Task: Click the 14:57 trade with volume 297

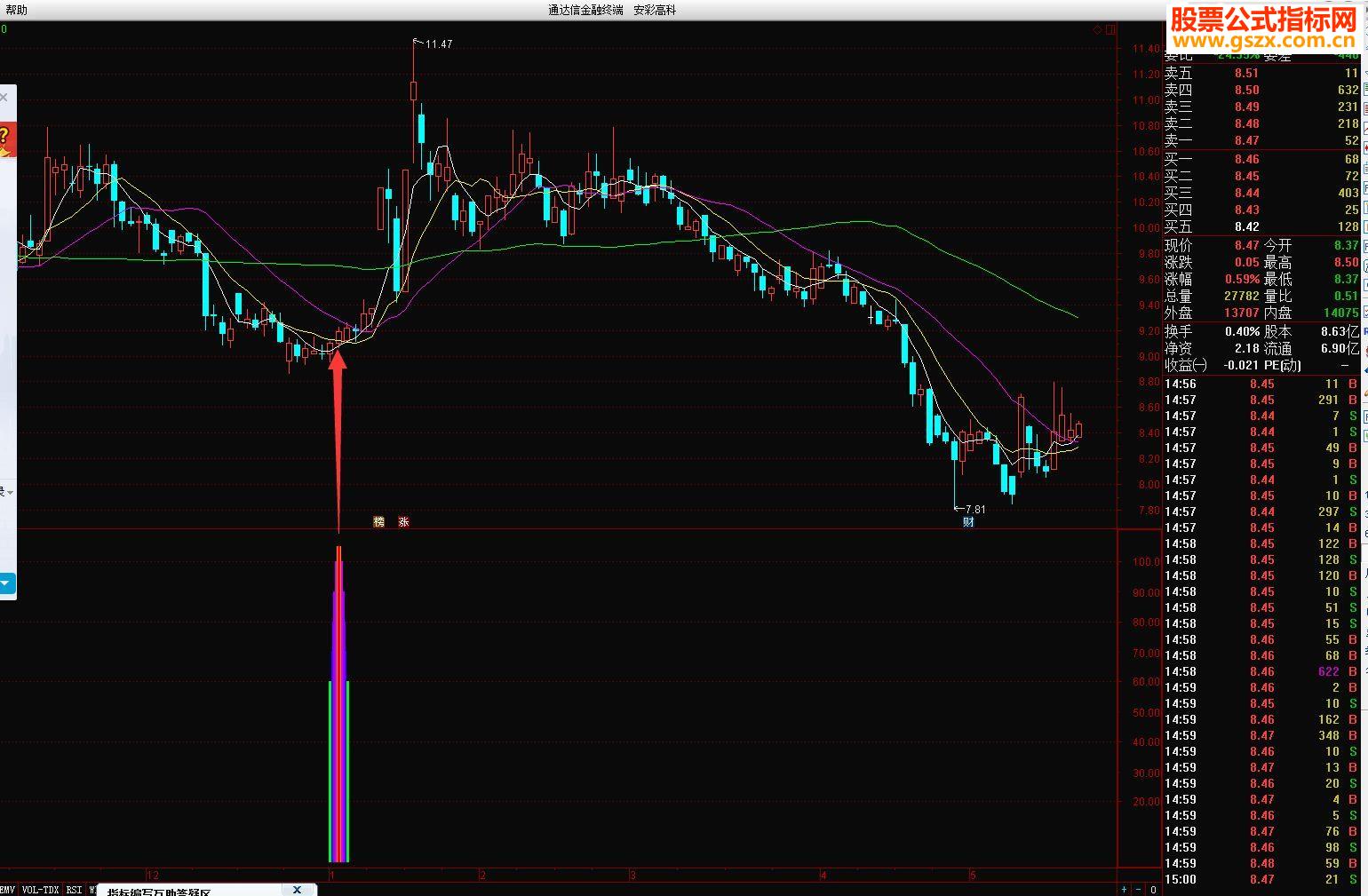Action: [1261, 511]
